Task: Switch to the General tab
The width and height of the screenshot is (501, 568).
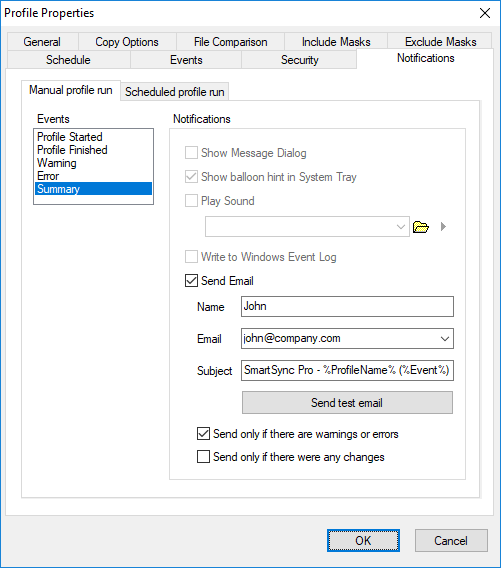Action: pos(42,42)
